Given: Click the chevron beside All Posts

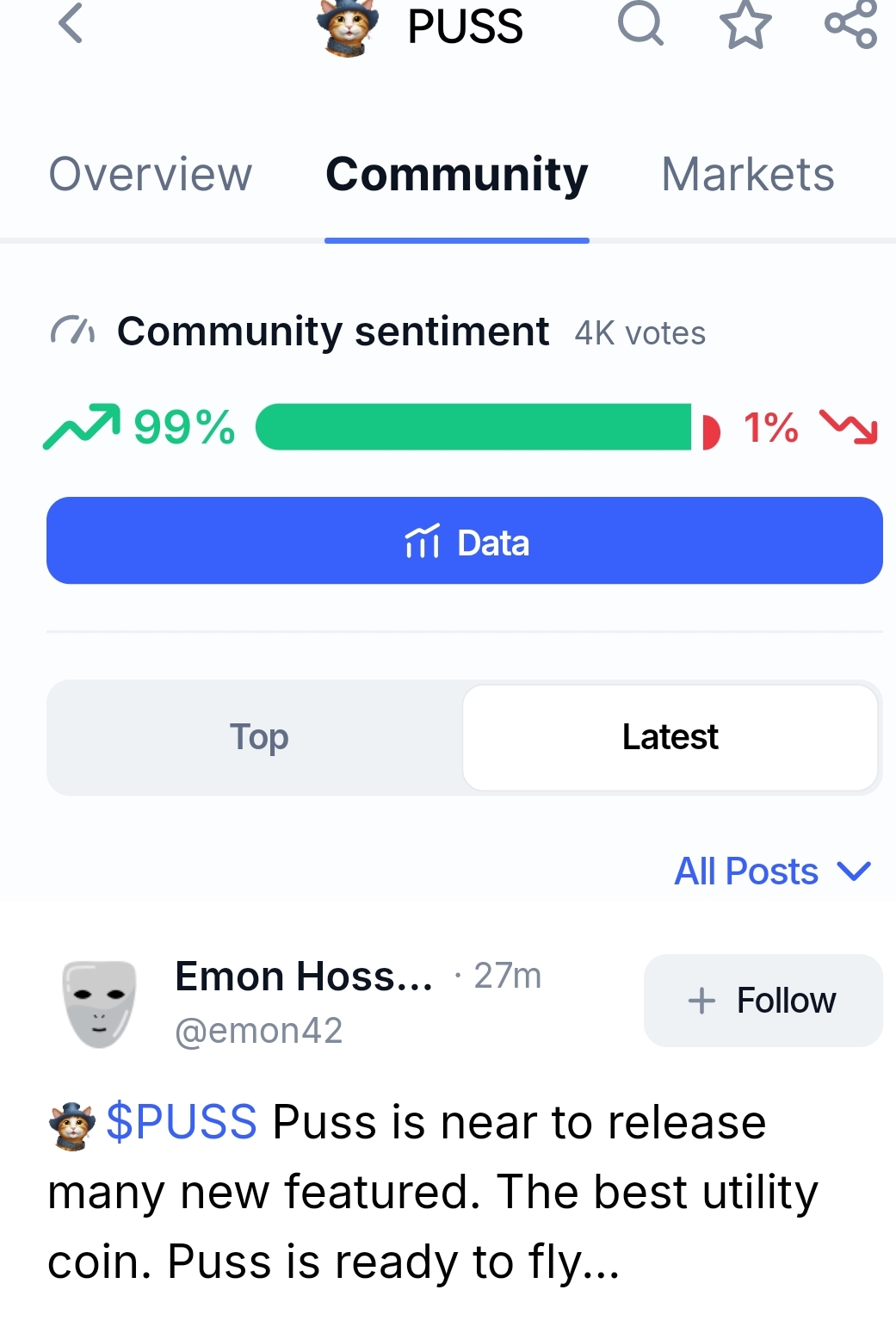Looking at the screenshot, I should (855, 871).
